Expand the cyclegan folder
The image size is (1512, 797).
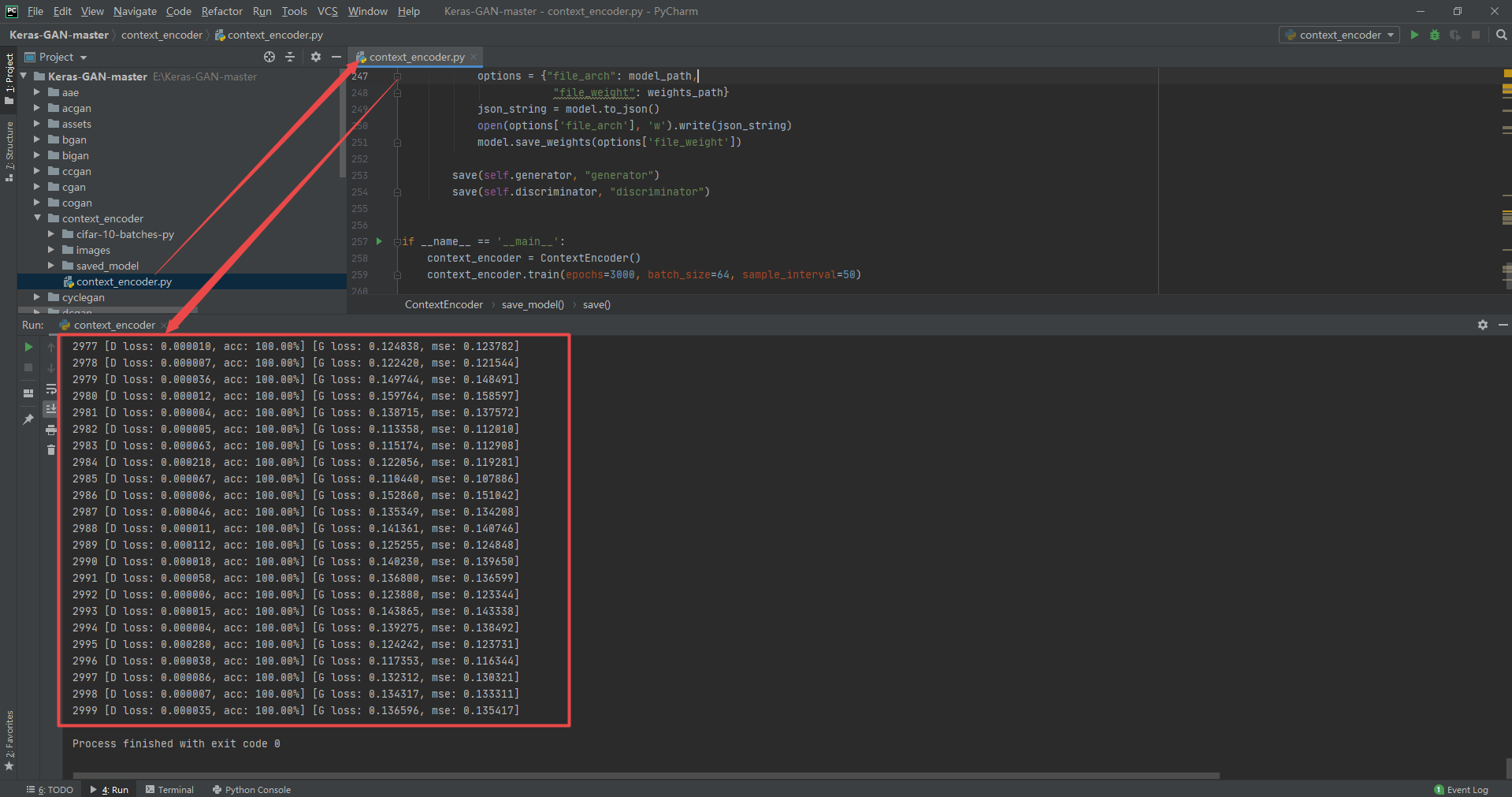[37, 297]
